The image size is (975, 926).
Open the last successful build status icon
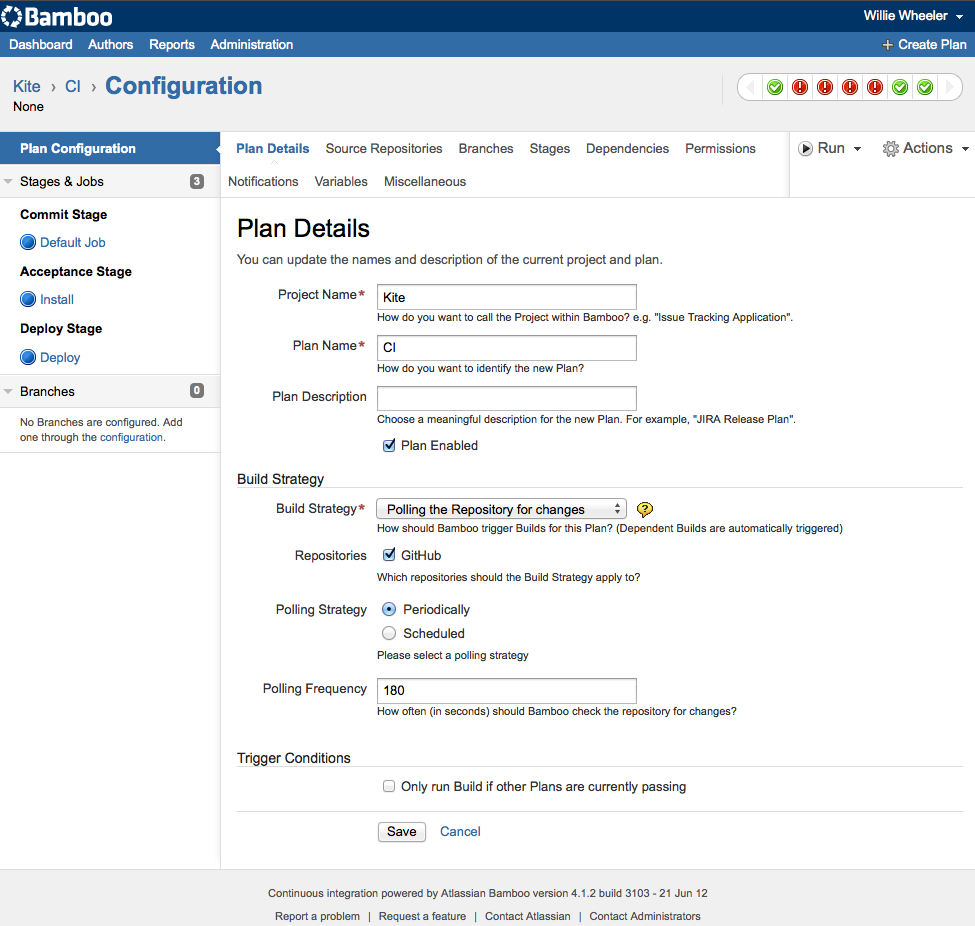(925, 87)
